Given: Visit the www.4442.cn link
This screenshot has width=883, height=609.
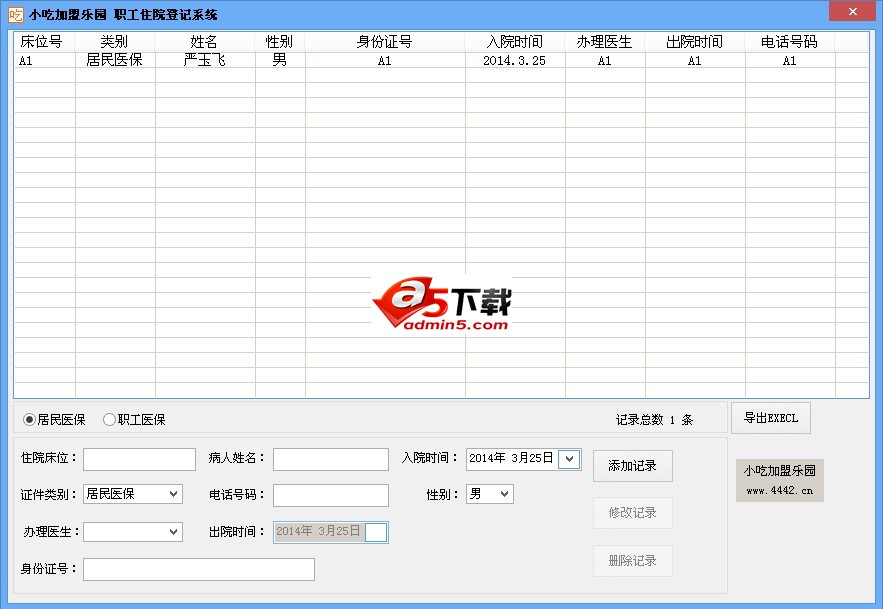Looking at the screenshot, I should point(778,491).
